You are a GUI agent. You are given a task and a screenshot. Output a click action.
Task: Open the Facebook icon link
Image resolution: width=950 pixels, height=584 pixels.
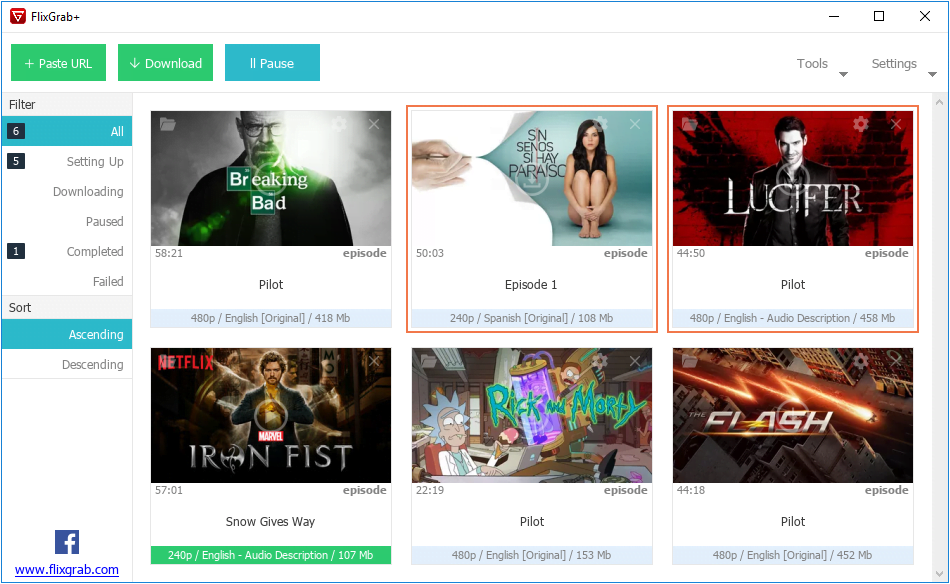[67, 542]
